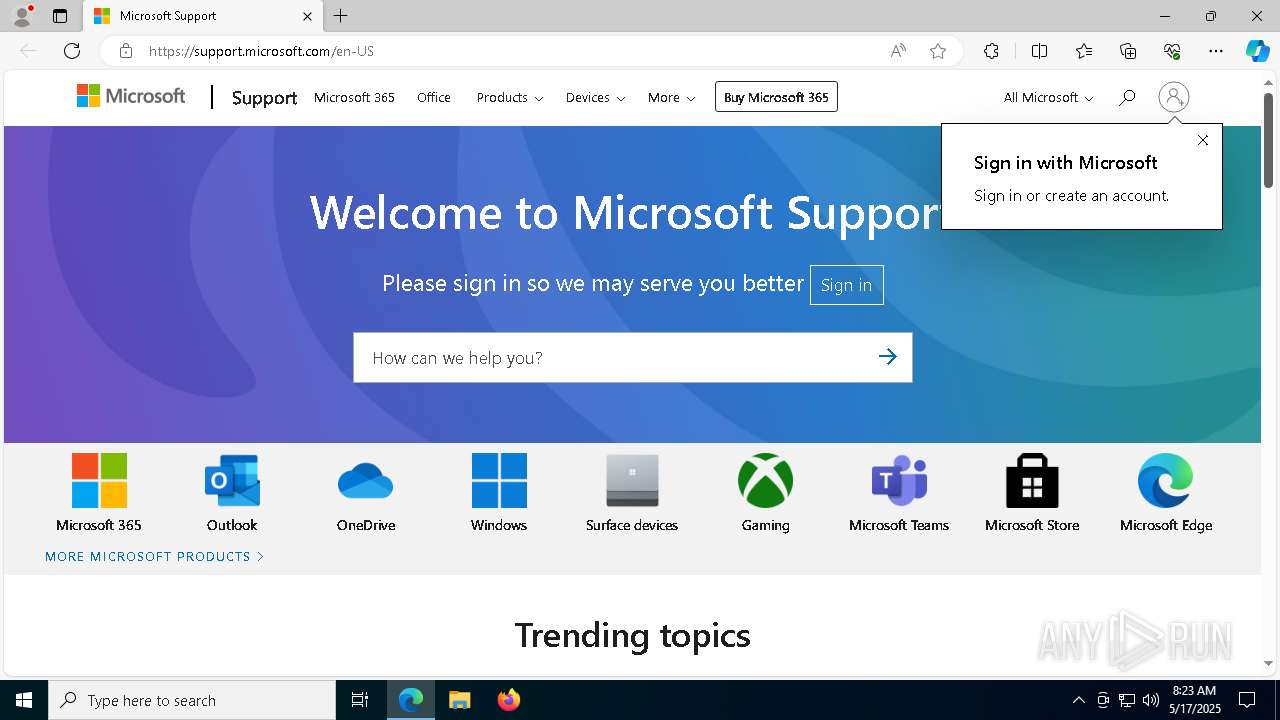The width and height of the screenshot is (1280, 720).
Task: Click the account sign-in avatar icon
Action: 1174,97
